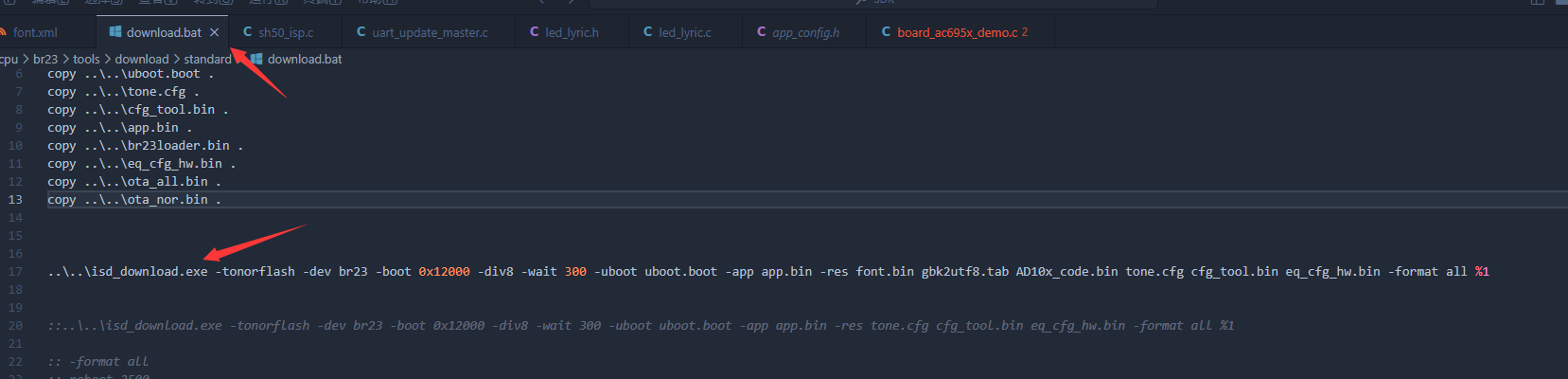Click the C file icon of sh50_isp.c

point(247,32)
